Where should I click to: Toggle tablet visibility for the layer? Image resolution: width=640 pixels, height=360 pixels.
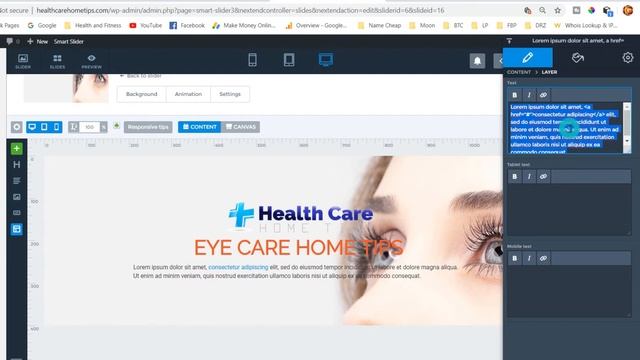(44, 127)
